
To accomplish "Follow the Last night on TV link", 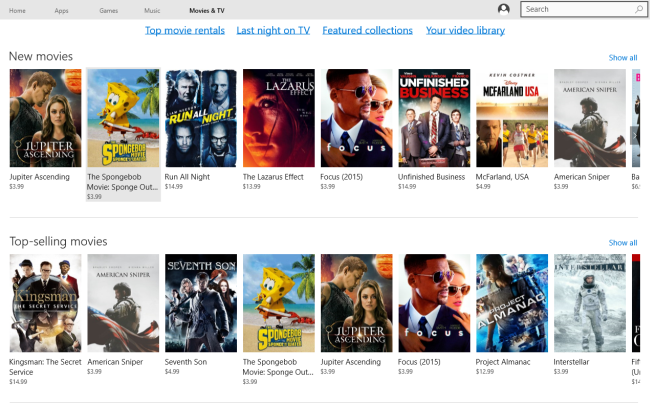I will coord(273,30).
